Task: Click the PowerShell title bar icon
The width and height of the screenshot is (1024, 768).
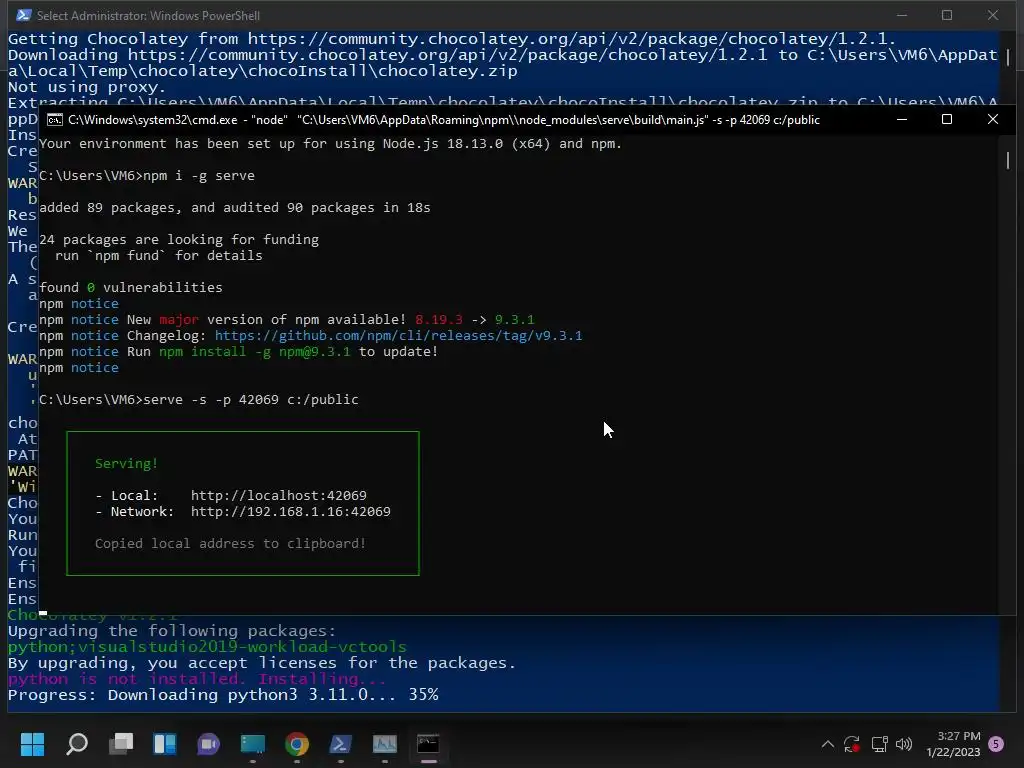Action: tap(24, 15)
